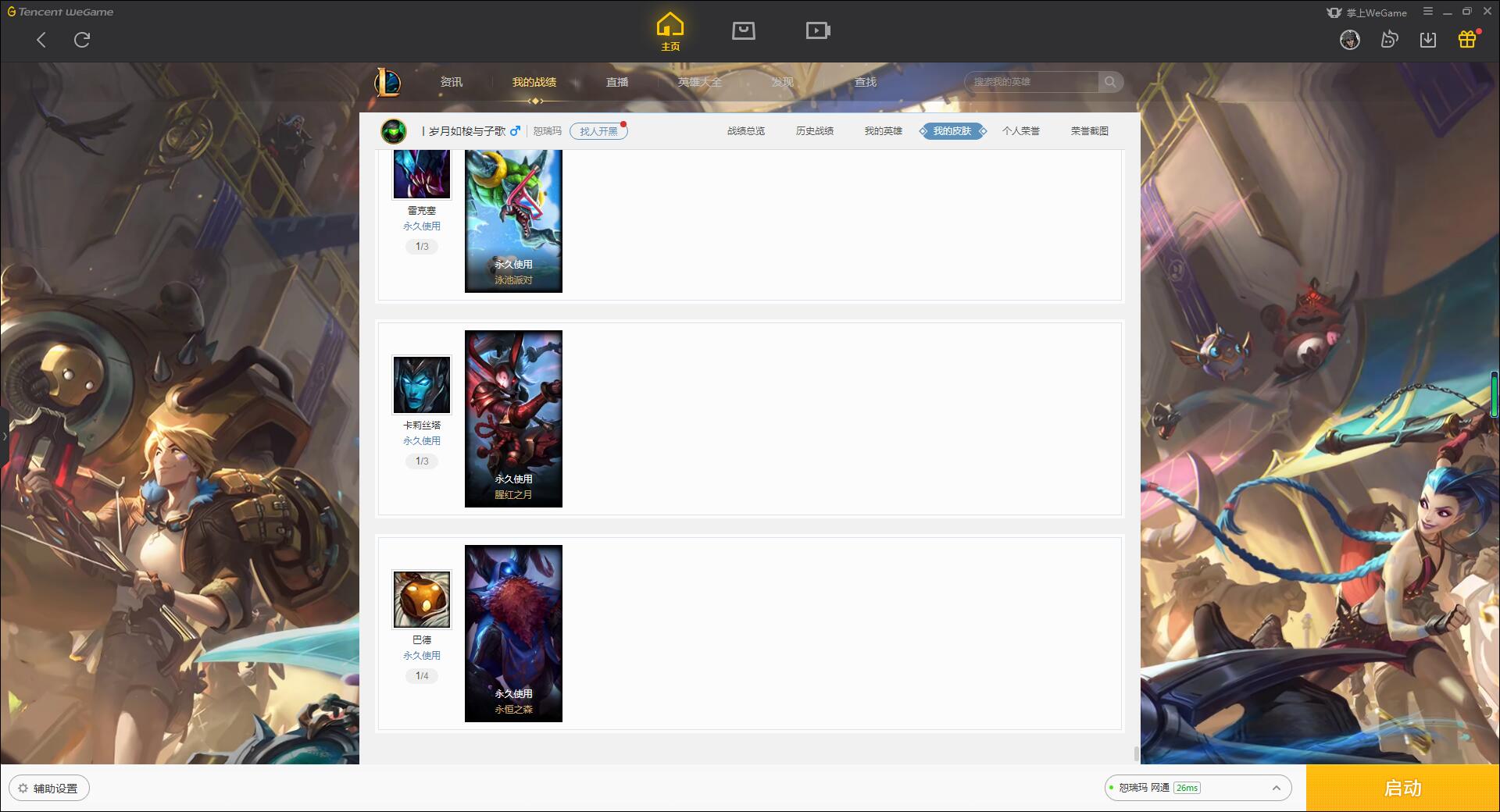1500x812 pixels.
Task: Open 辅助设置 settings button
Action: coord(48,789)
